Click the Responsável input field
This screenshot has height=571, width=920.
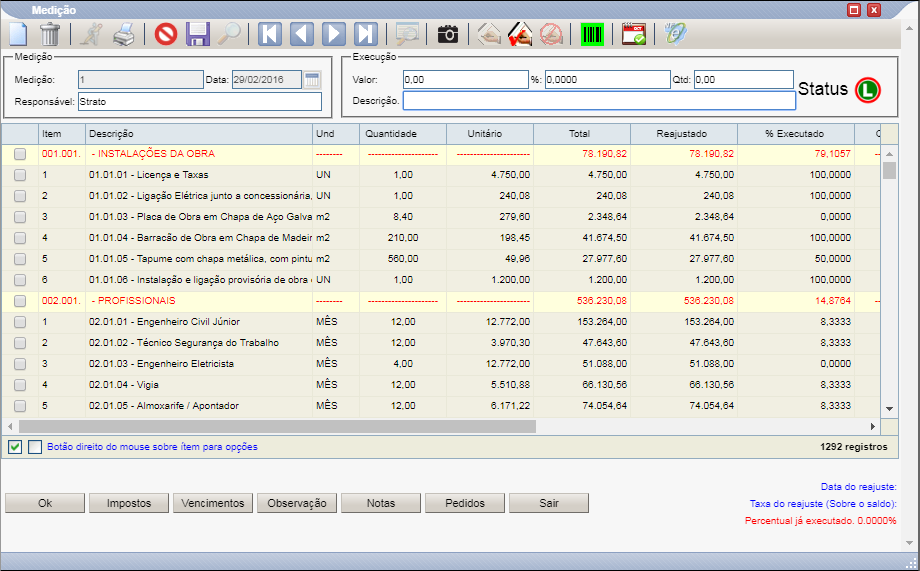[x=200, y=102]
